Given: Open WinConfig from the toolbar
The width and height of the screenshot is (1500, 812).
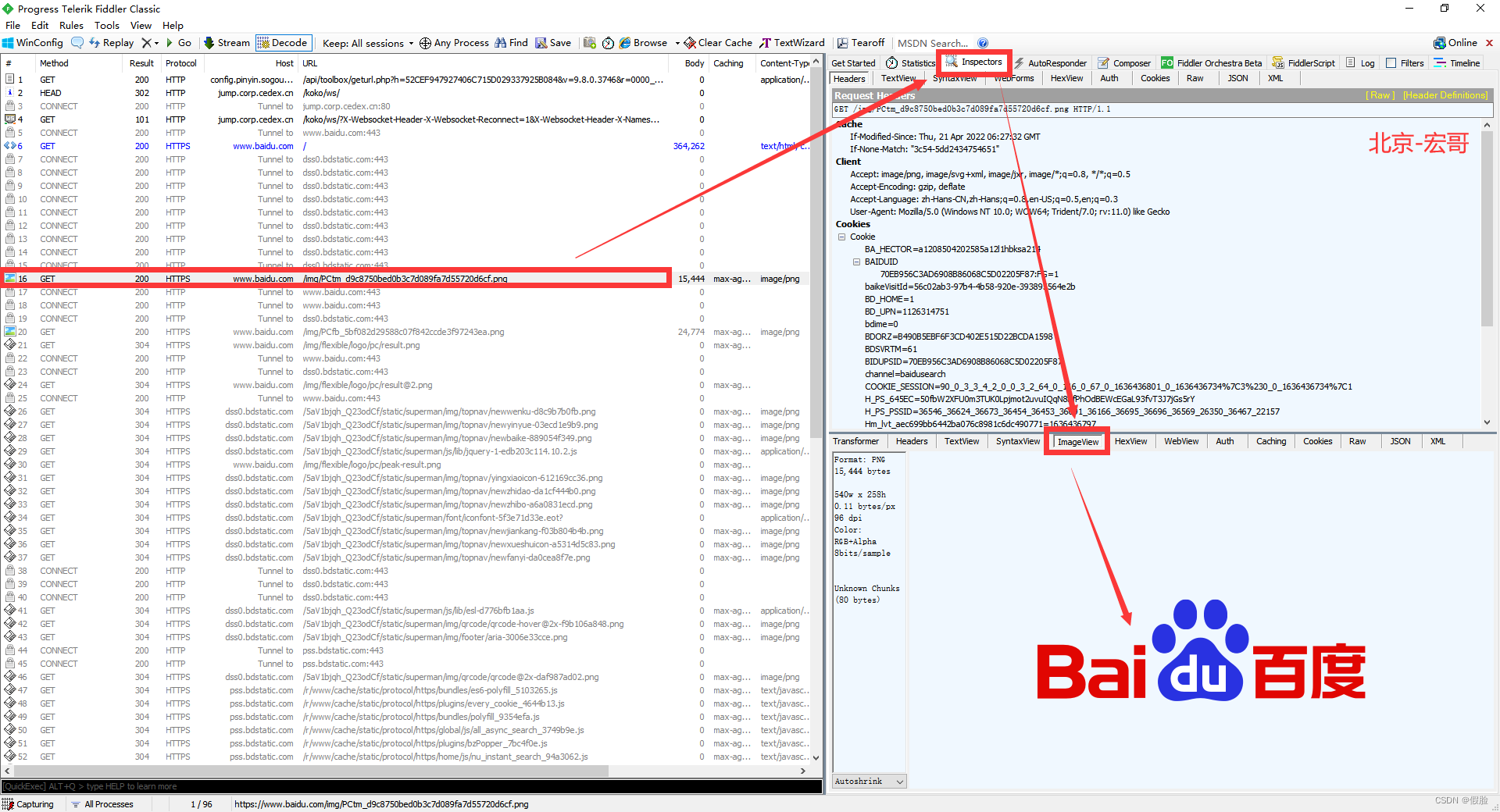Looking at the screenshot, I should pos(33,43).
